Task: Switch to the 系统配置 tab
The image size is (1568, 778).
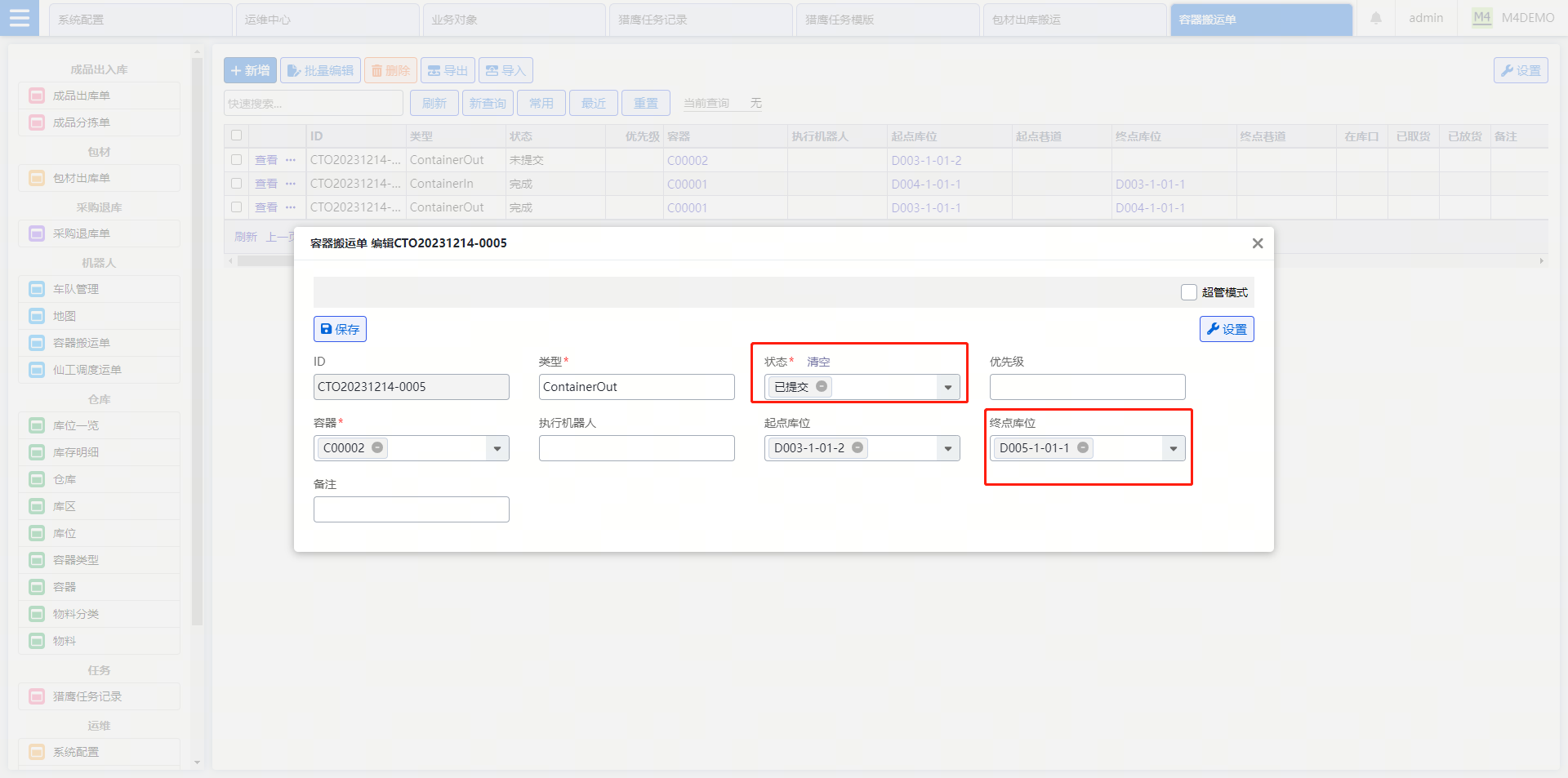Action: (x=140, y=20)
